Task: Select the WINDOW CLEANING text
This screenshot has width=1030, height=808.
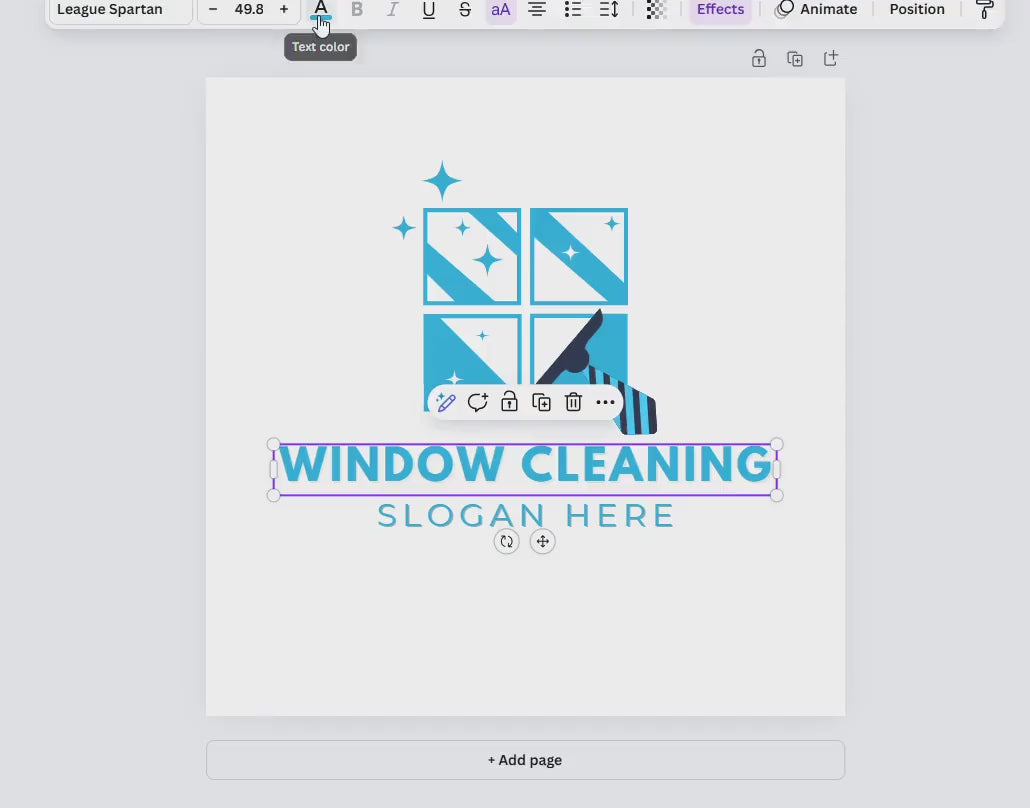Action: [x=525, y=464]
